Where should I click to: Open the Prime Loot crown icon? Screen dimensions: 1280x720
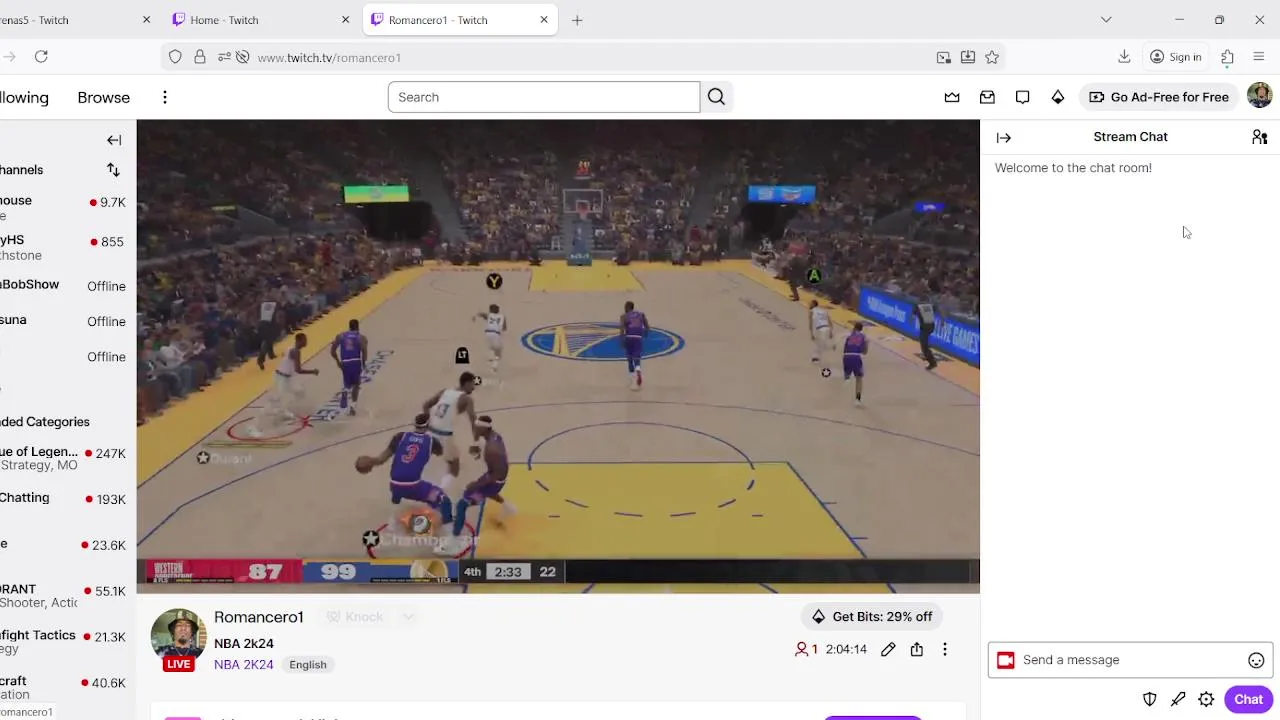click(952, 97)
